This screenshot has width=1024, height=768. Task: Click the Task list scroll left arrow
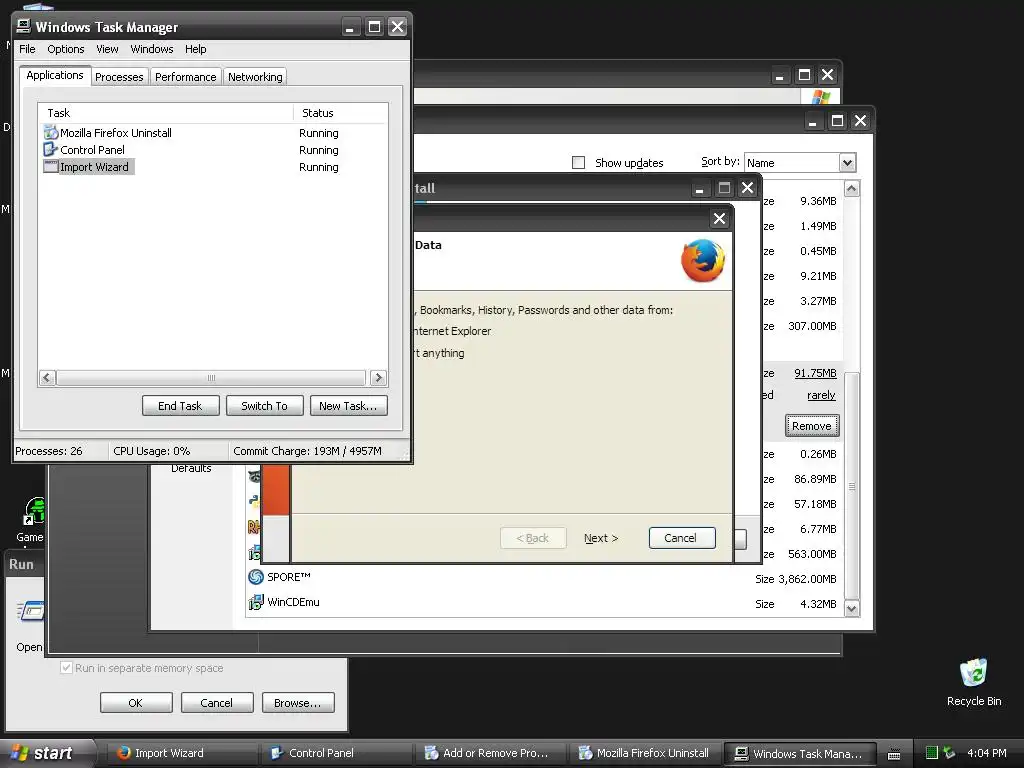(46, 377)
